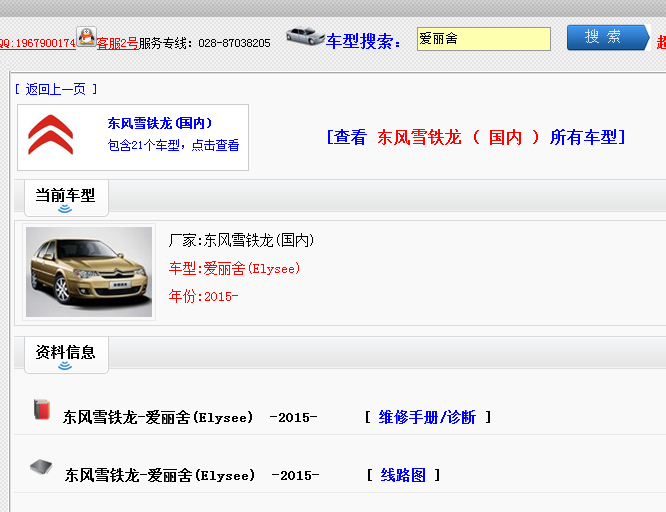Click the blue arrows under 资料信息 tab
Viewport: 666px width, 512px height.
65,365
